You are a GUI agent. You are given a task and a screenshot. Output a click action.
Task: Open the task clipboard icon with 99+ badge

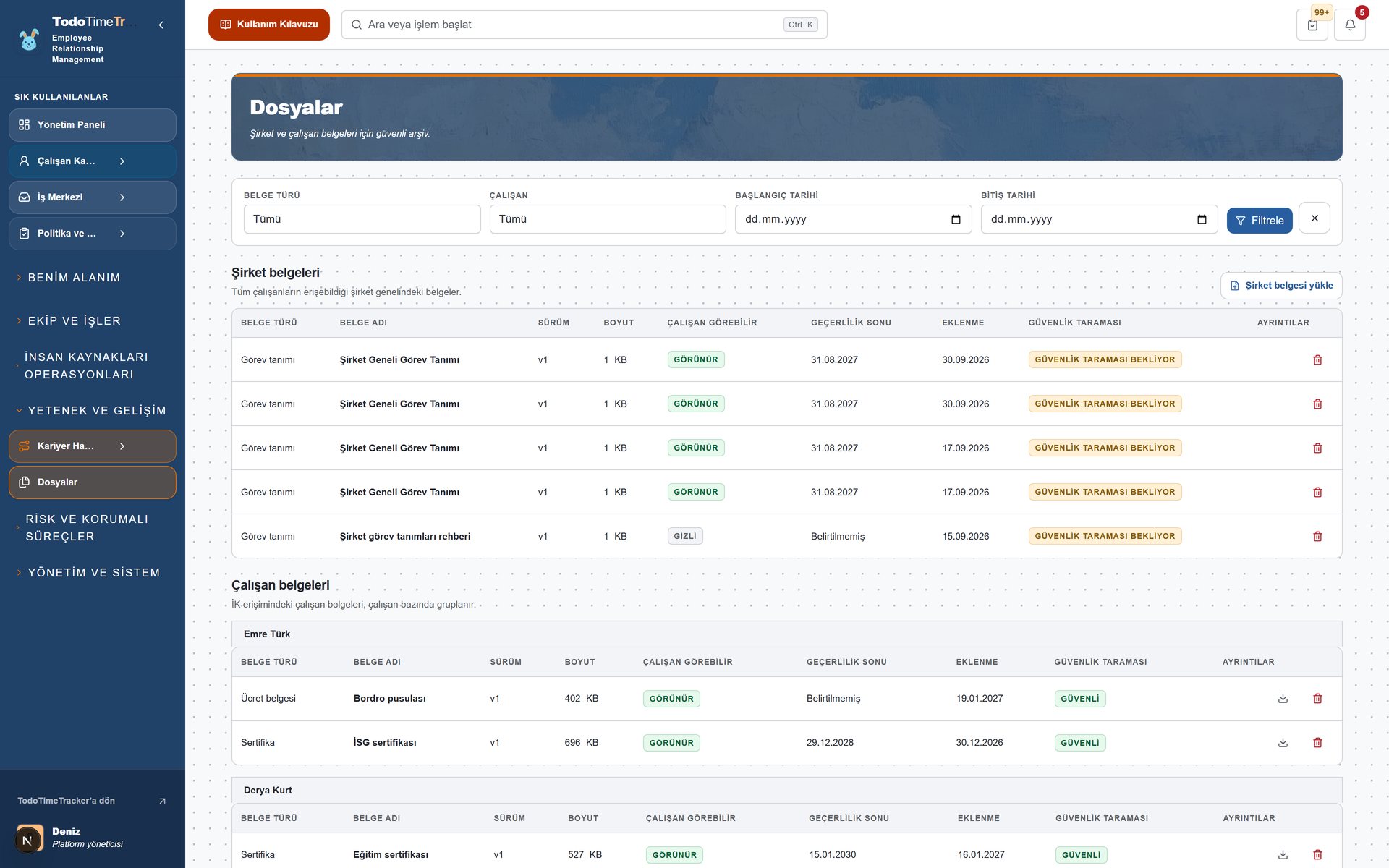coord(1312,25)
